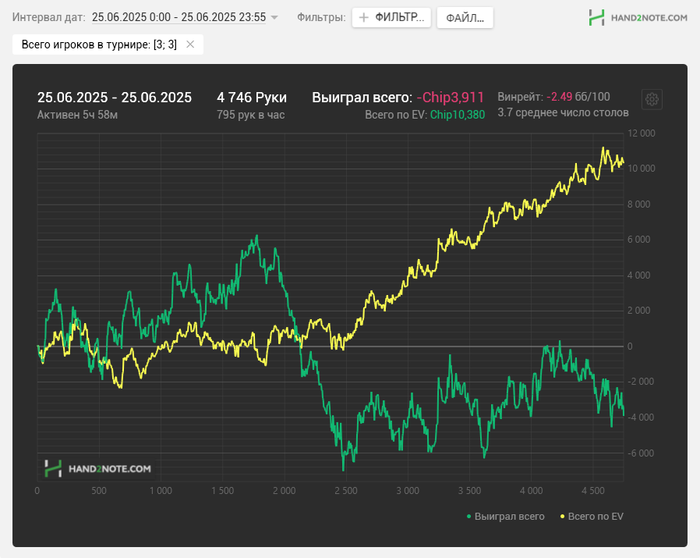Click the chart date heading 25.06.2025 - 25.06.2025
Image resolution: width=700 pixels, height=558 pixels.
tap(114, 97)
